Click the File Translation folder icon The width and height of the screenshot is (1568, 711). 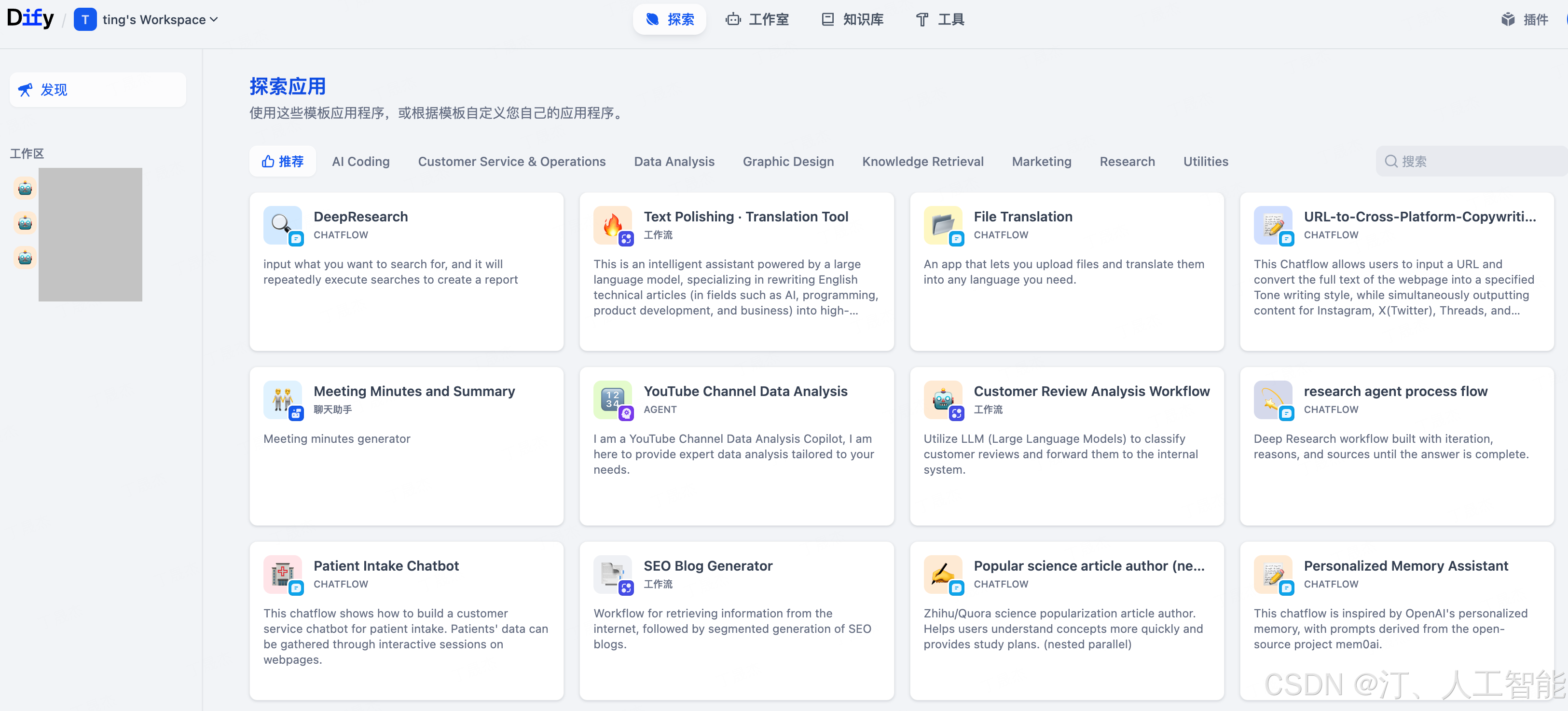[x=942, y=224]
